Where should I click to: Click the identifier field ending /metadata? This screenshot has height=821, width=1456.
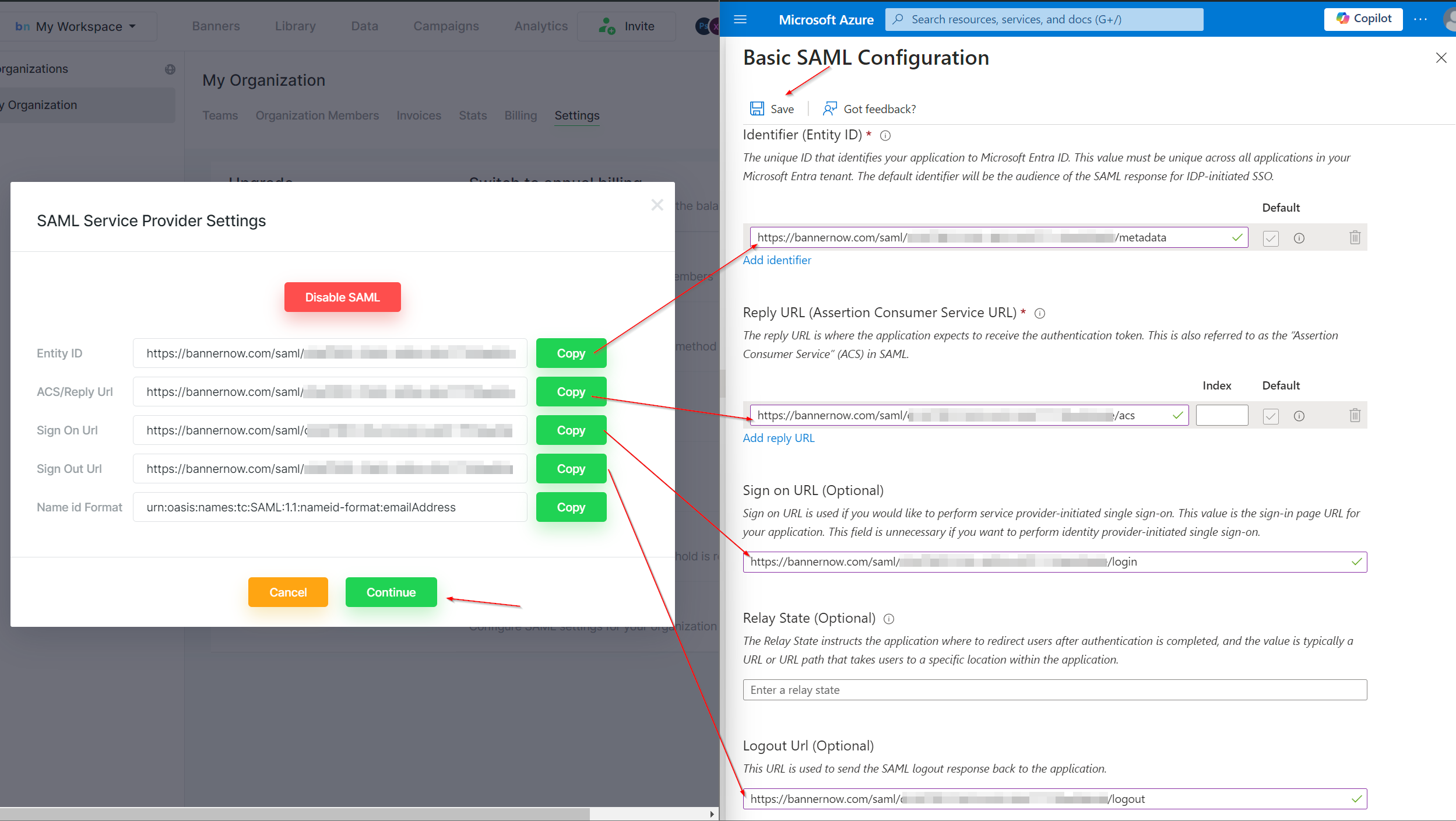pyautogui.click(x=998, y=237)
